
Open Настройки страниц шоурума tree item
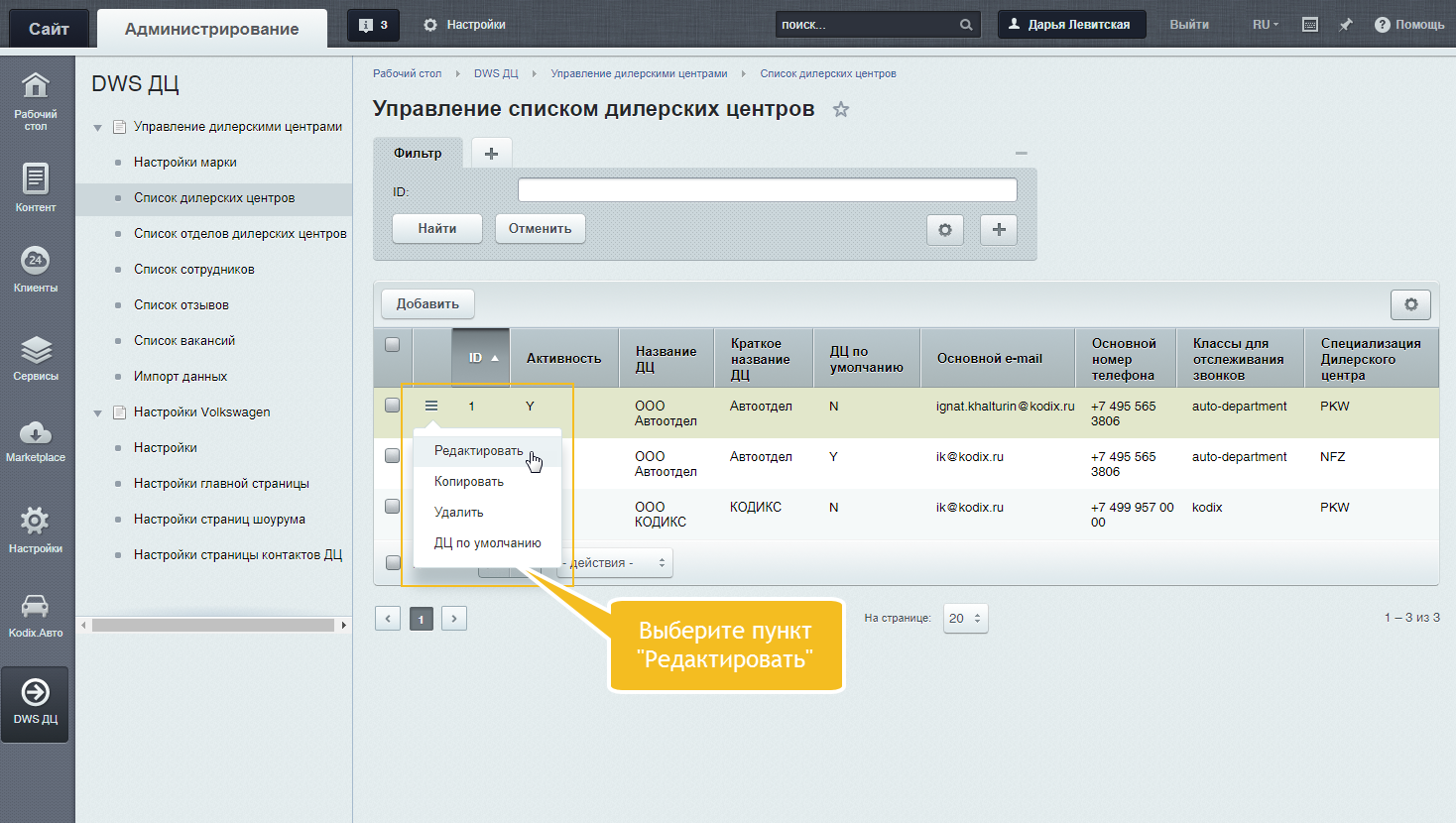pos(219,520)
